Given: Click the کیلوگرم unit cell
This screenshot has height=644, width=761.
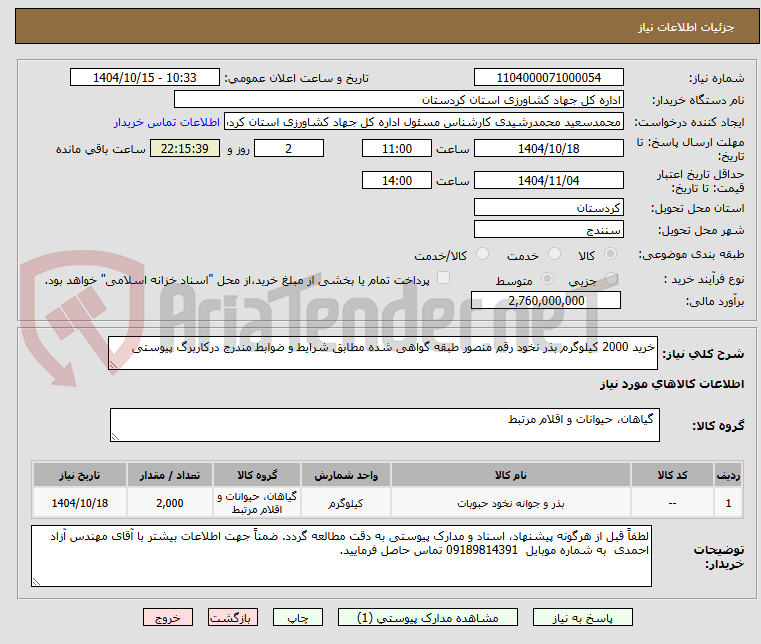Looking at the screenshot, I should click(346, 503).
